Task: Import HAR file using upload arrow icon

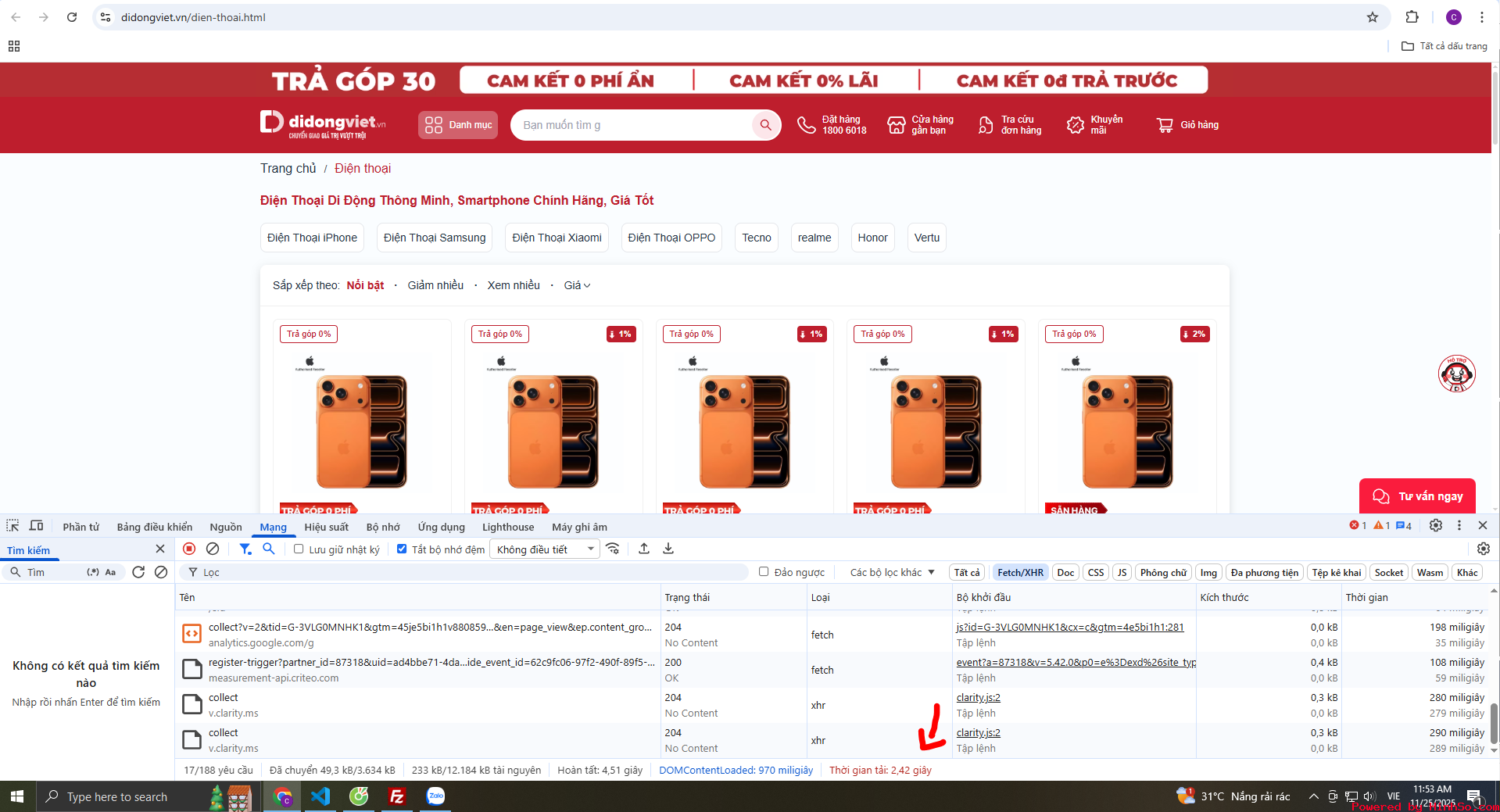Action: point(644,549)
